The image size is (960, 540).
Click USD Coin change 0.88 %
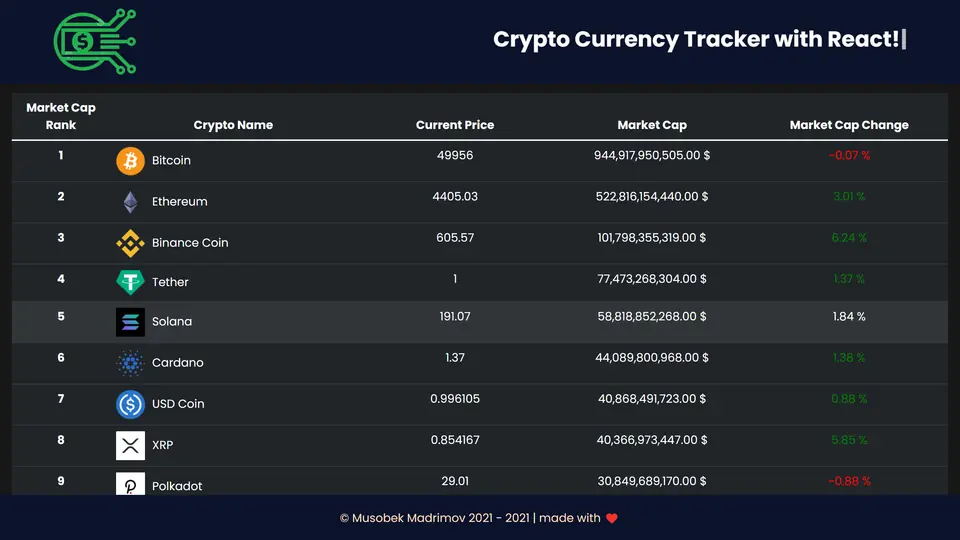pos(849,399)
